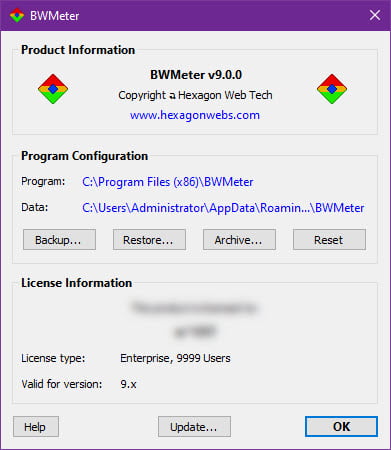Click the BWMeter title bar text

pyautogui.click(x=55, y=16)
